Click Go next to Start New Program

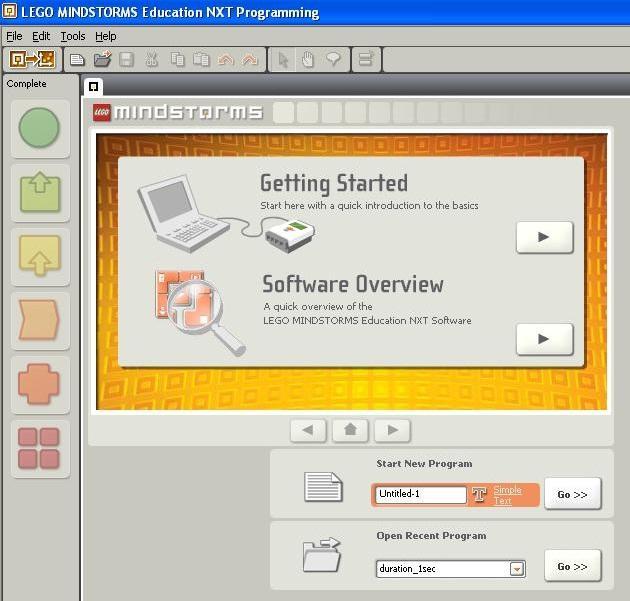click(573, 494)
